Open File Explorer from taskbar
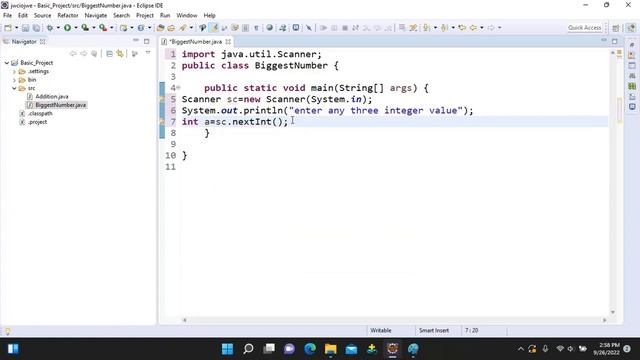 pyautogui.click(x=330, y=349)
